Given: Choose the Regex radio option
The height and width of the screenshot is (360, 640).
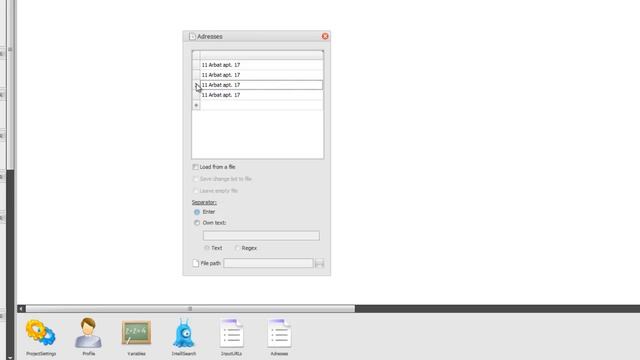Looking at the screenshot, I should [237, 248].
